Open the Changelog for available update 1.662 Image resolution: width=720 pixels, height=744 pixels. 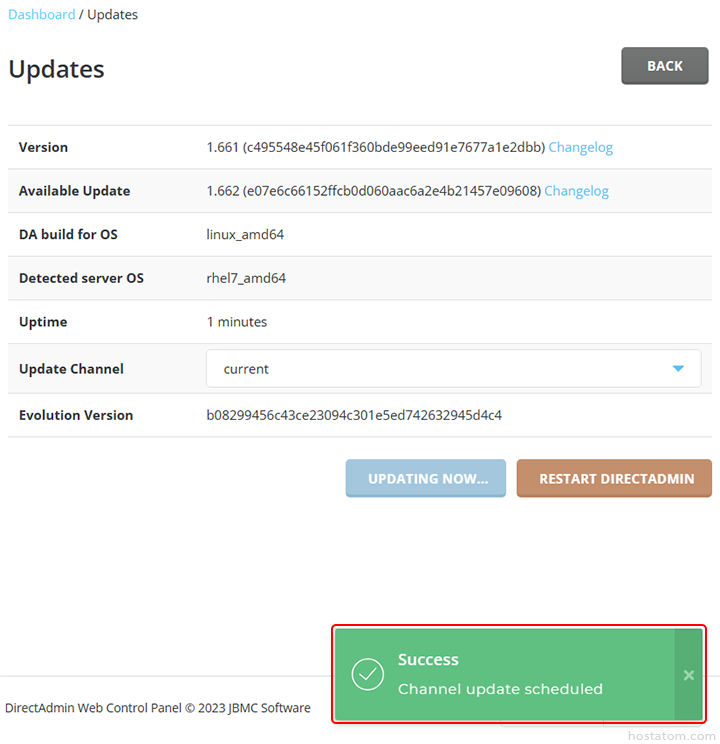point(576,191)
